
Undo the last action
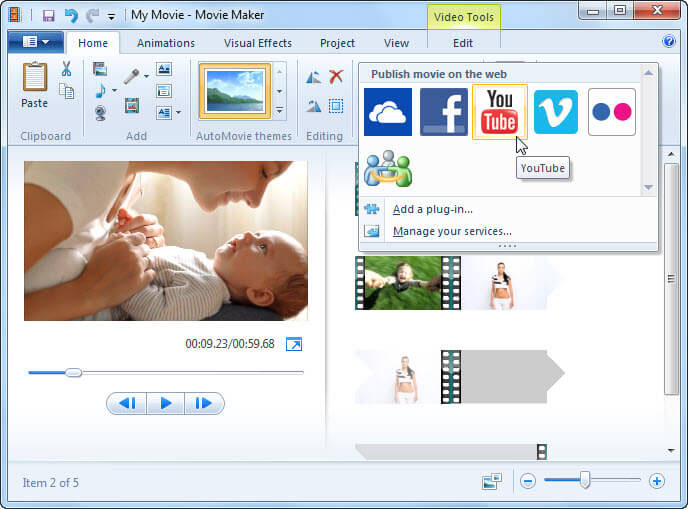pos(71,16)
